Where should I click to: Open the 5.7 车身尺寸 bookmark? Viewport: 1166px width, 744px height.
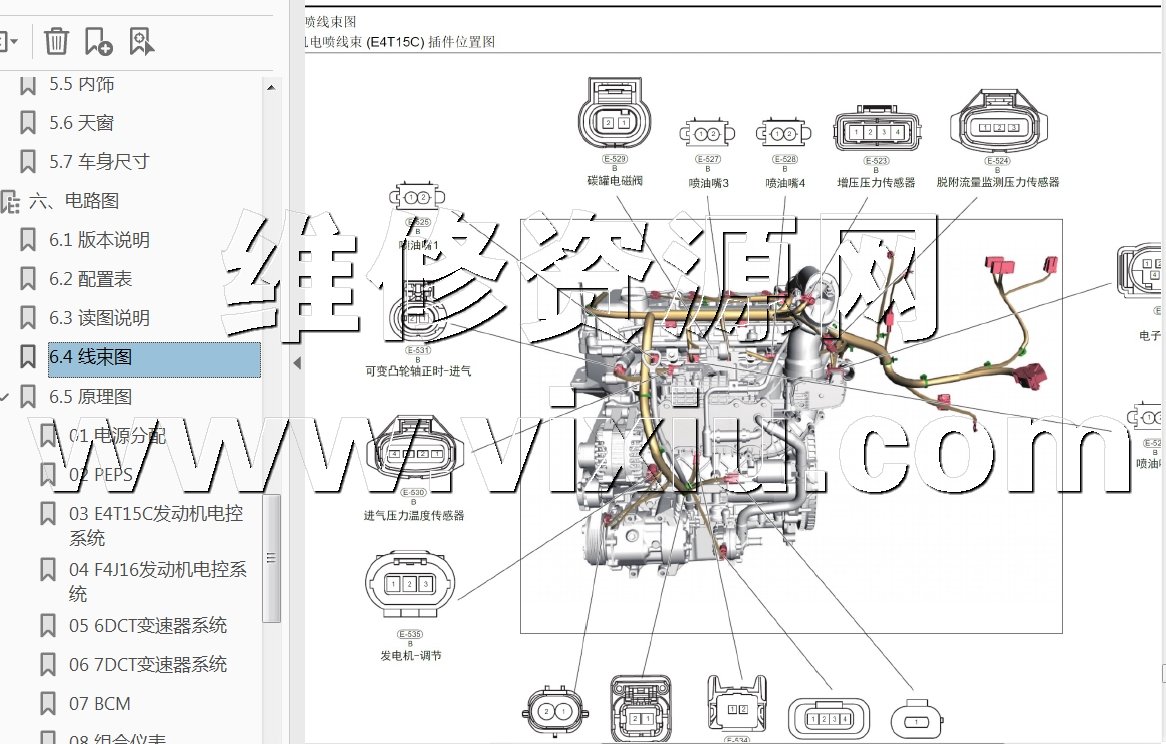(x=99, y=162)
